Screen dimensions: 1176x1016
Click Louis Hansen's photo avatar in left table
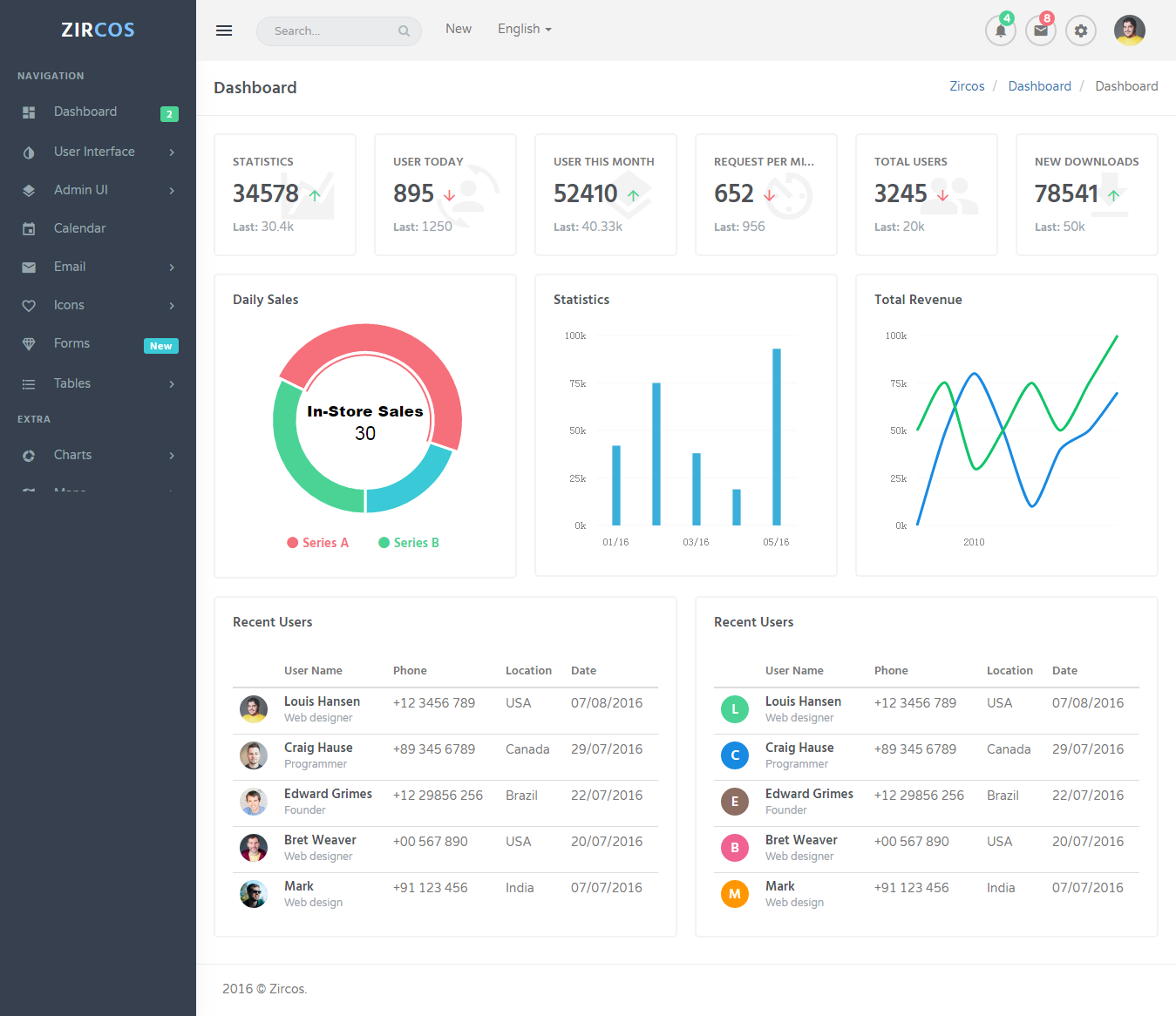(254, 709)
